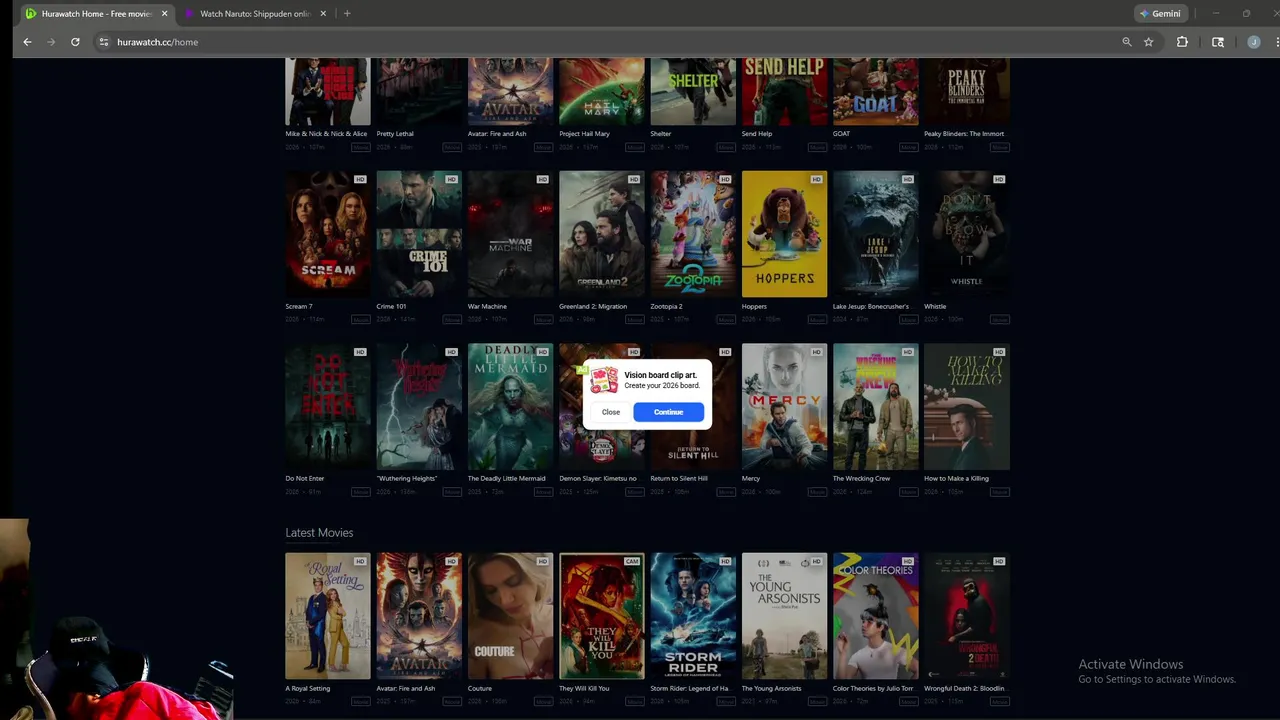Open the Chrome profile avatar

click(1254, 42)
